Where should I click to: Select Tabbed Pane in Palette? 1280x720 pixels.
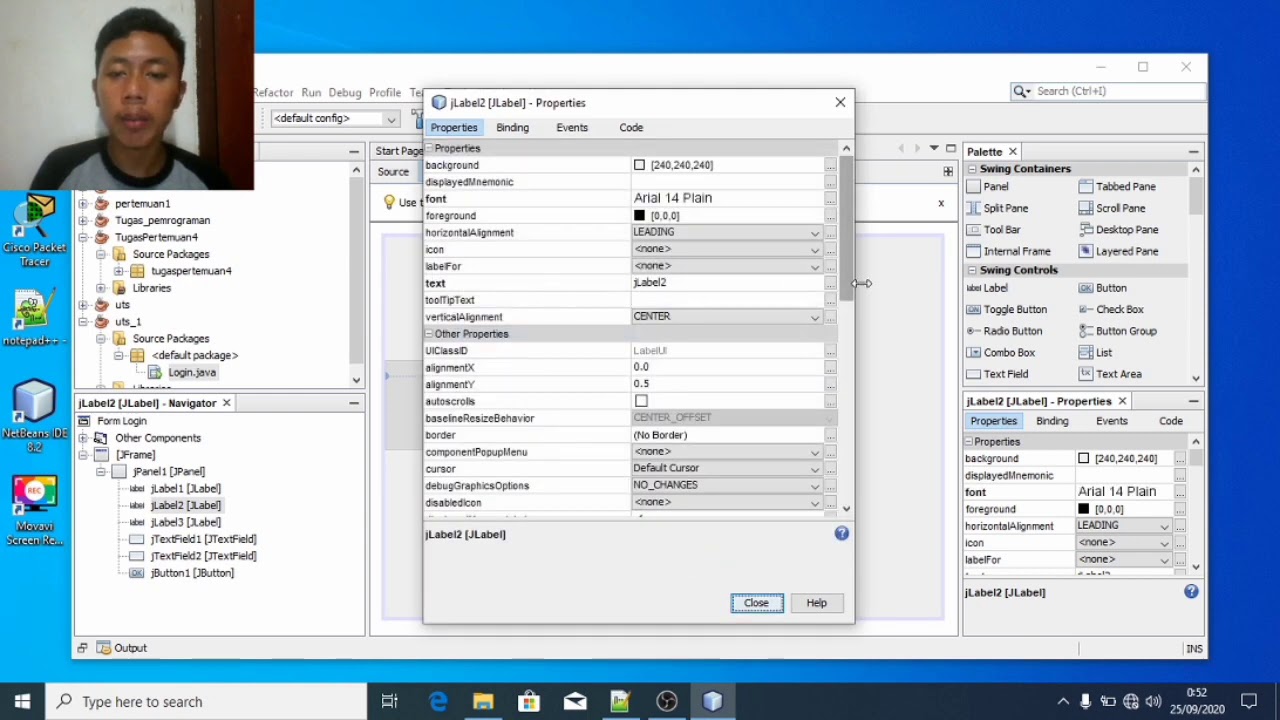pyautogui.click(x=1117, y=187)
